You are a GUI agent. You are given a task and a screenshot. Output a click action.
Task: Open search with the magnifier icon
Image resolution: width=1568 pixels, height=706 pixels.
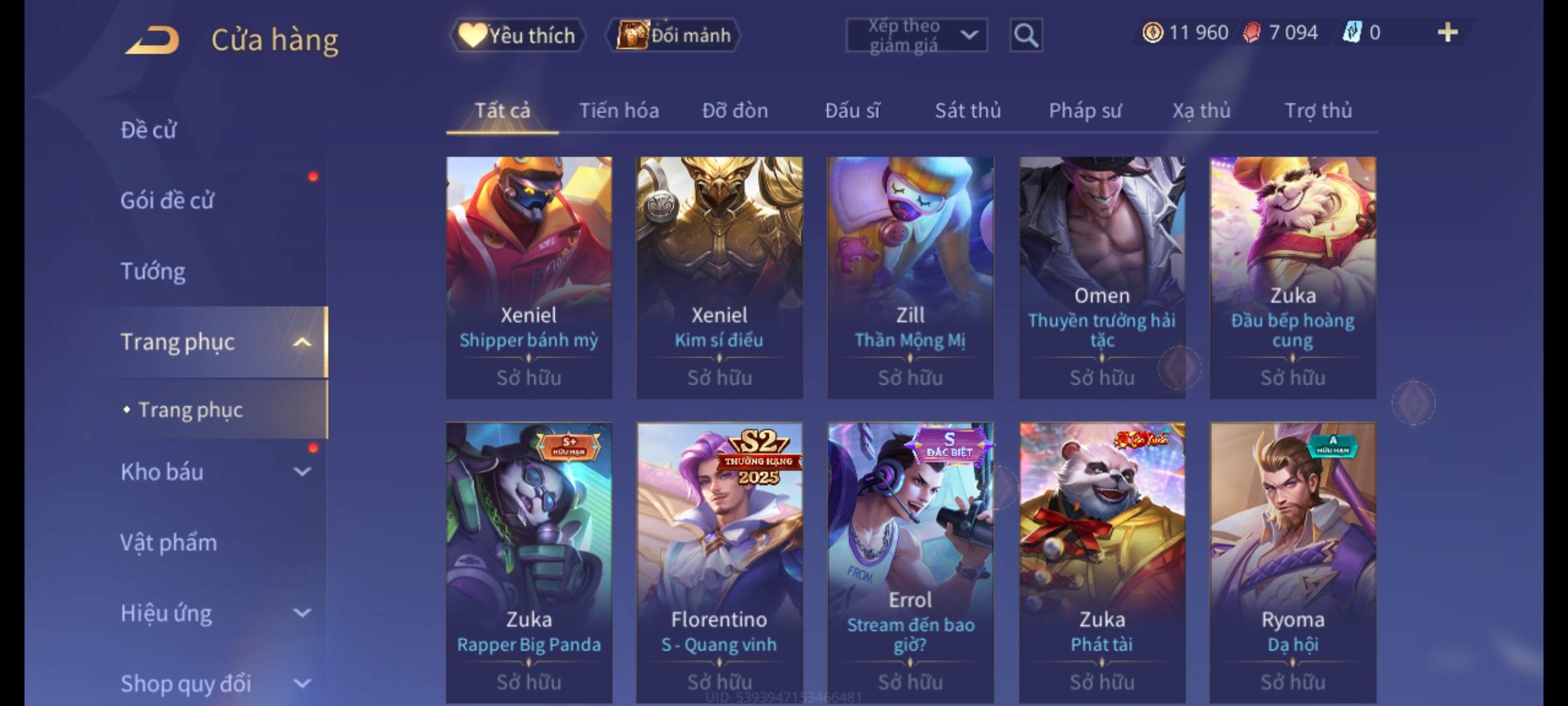(1026, 35)
